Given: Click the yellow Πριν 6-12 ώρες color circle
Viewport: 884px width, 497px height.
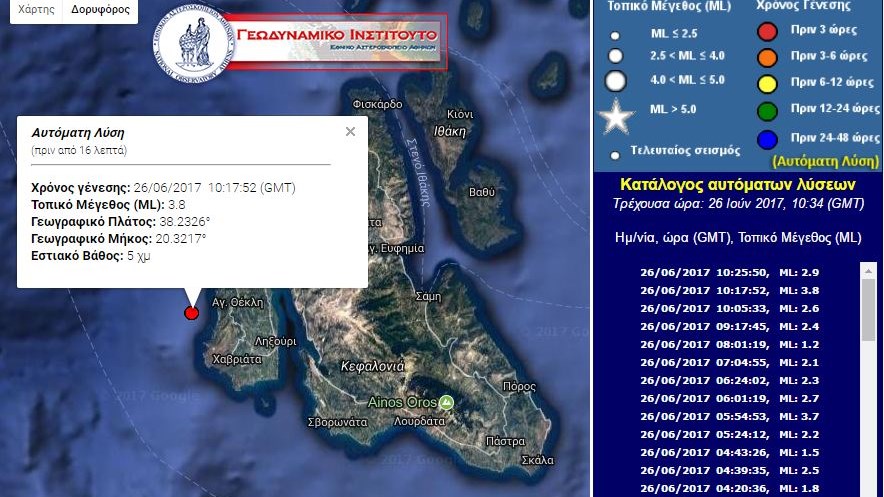Looking at the screenshot, I should pos(767,84).
